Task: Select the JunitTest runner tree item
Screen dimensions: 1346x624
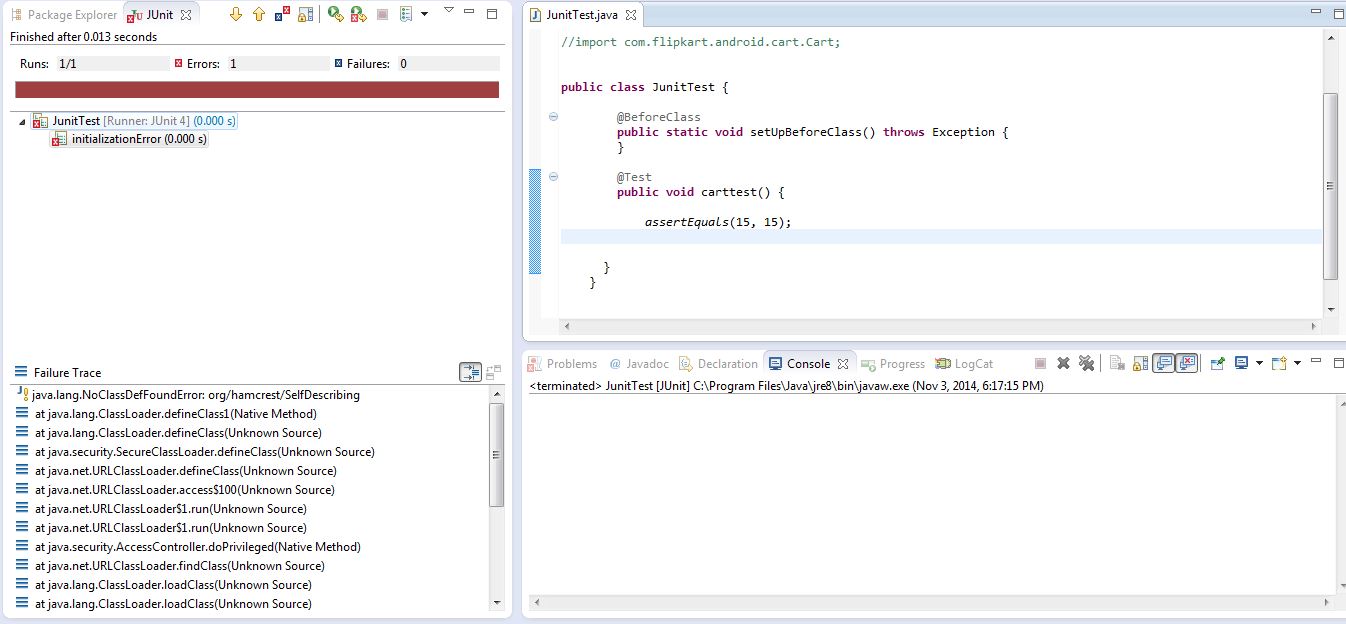Action: pyautogui.click(x=134, y=121)
